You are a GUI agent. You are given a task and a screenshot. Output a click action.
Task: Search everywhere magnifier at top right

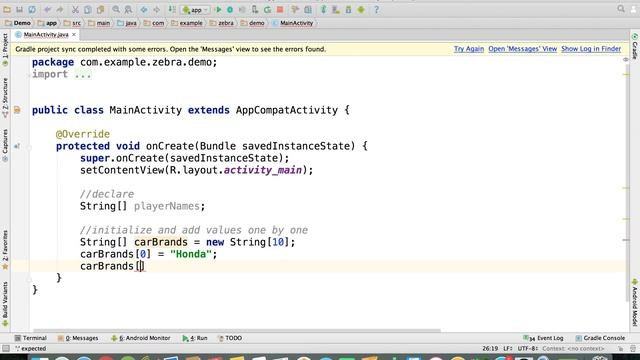pos(621,9)
